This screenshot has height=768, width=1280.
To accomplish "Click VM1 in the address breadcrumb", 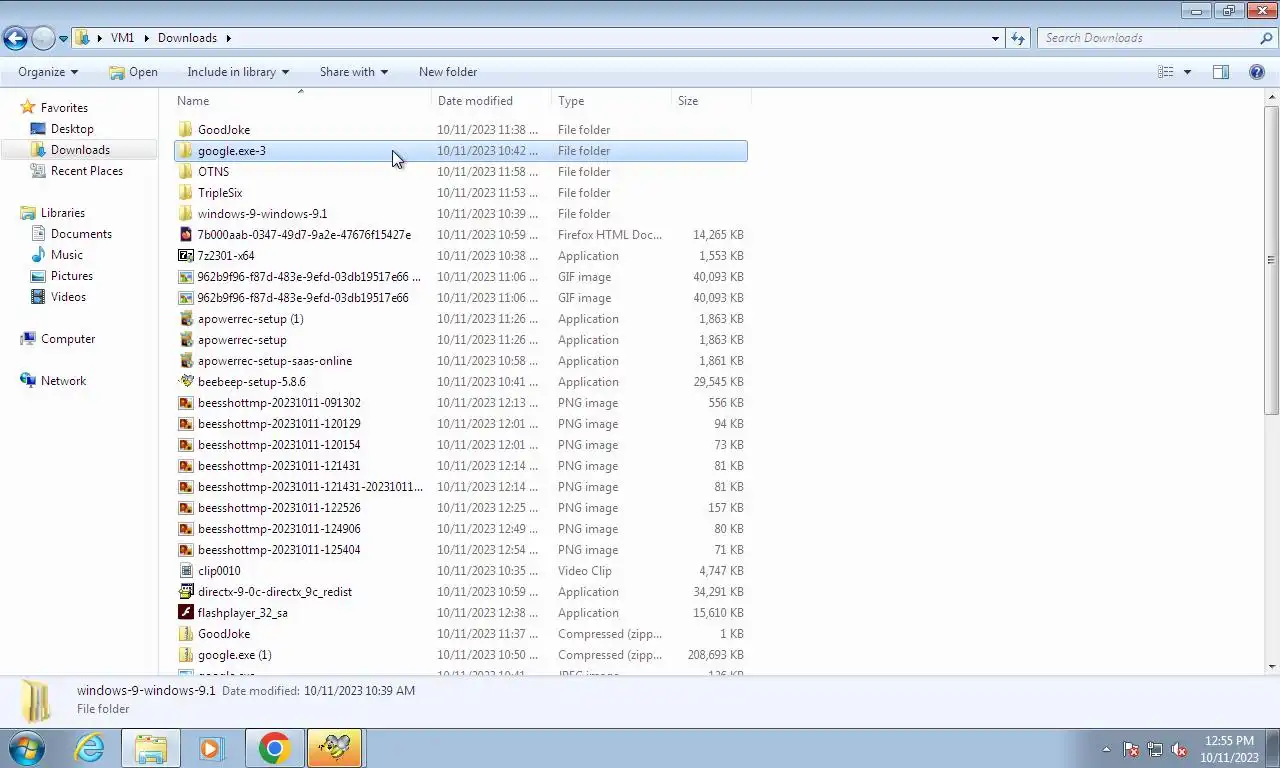I will [x=122, y=38].
